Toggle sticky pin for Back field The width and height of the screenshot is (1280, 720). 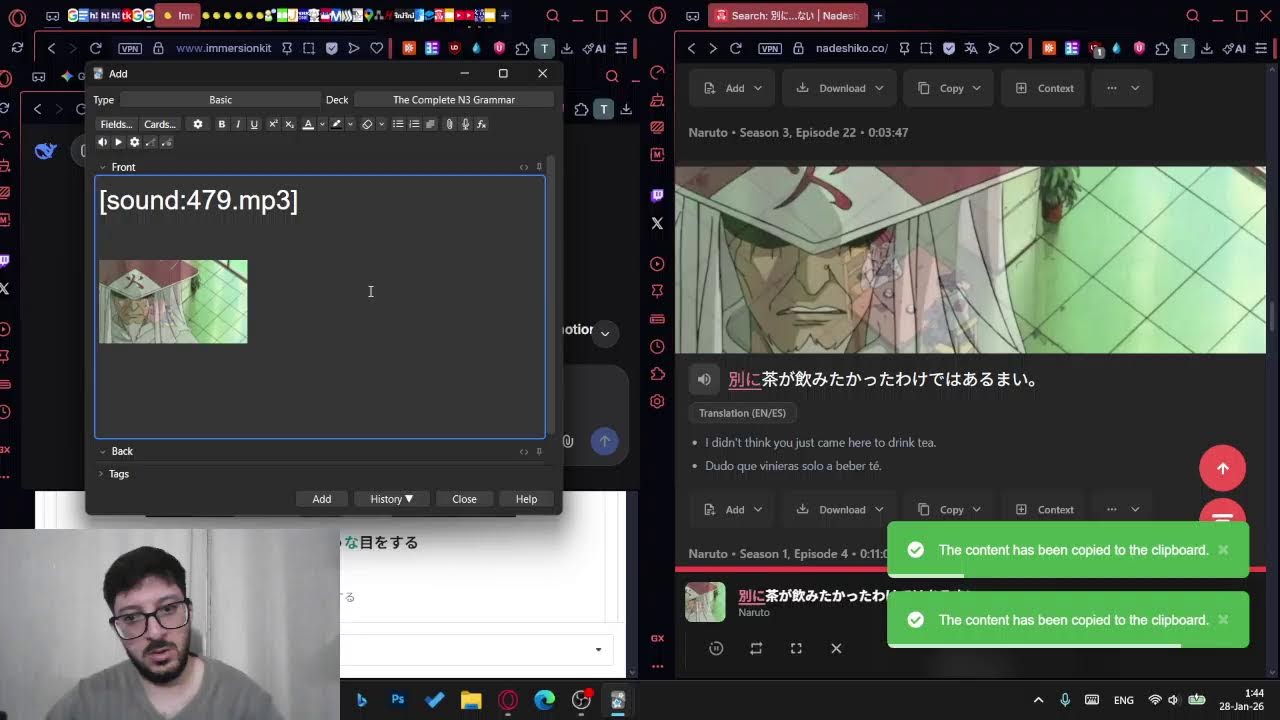tap(539, 451)
